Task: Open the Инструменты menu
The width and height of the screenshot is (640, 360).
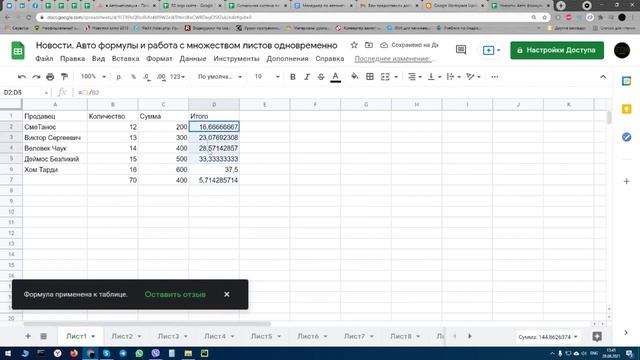Action: pos(236,59)
